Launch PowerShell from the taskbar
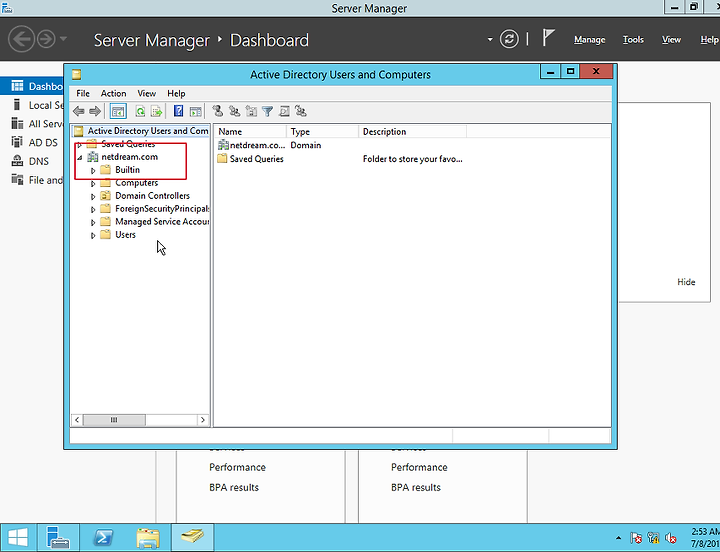720x552 pixels. point(103,537)
